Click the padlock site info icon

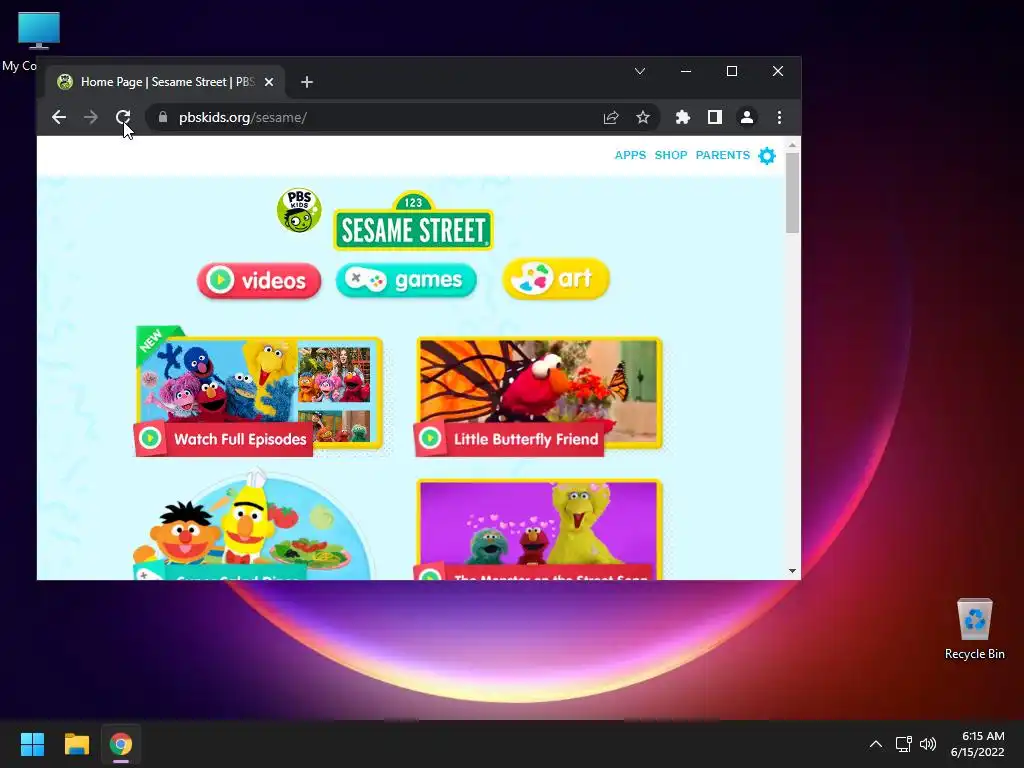coord(163,118)
